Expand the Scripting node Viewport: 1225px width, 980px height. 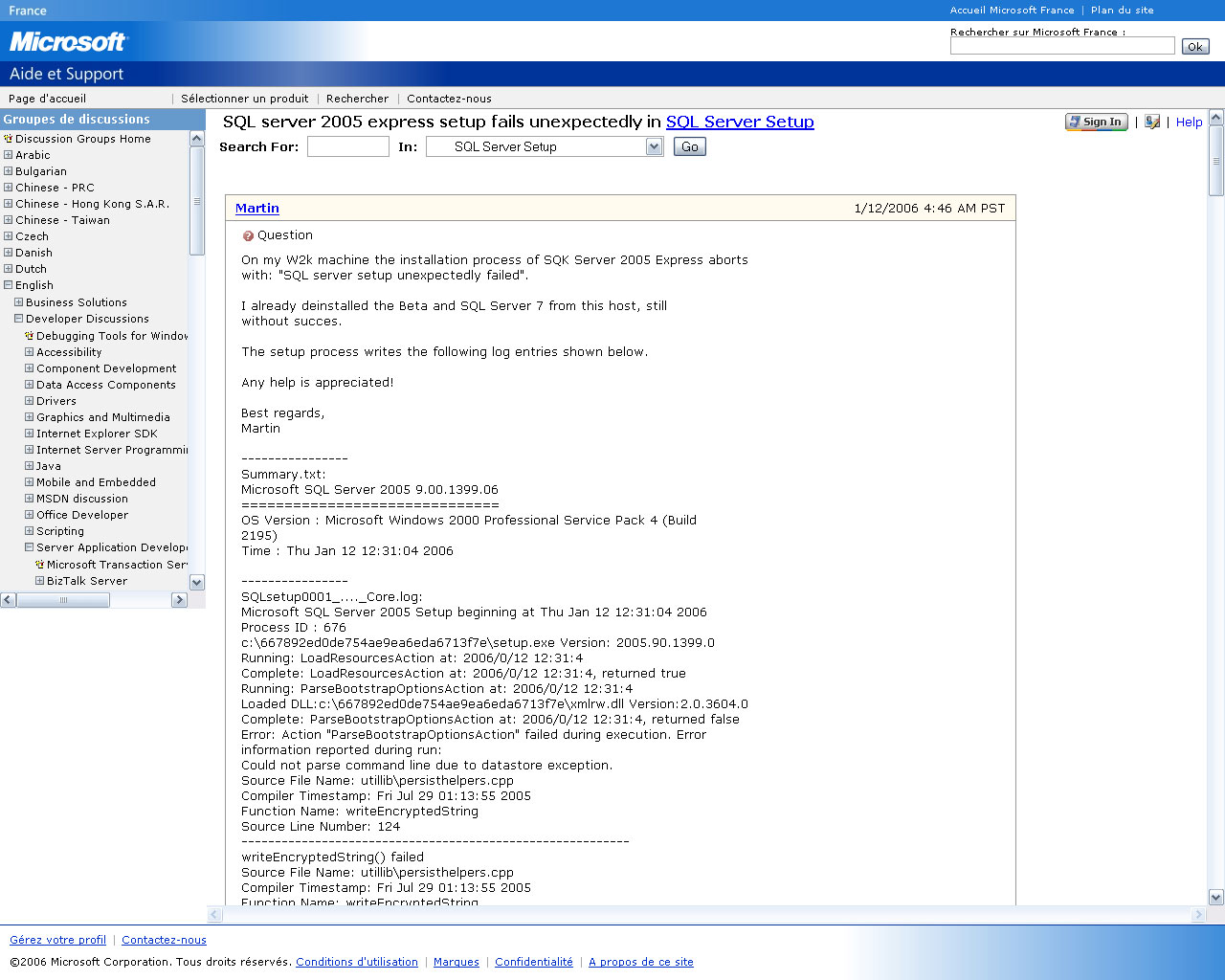[x=29, y=531]
